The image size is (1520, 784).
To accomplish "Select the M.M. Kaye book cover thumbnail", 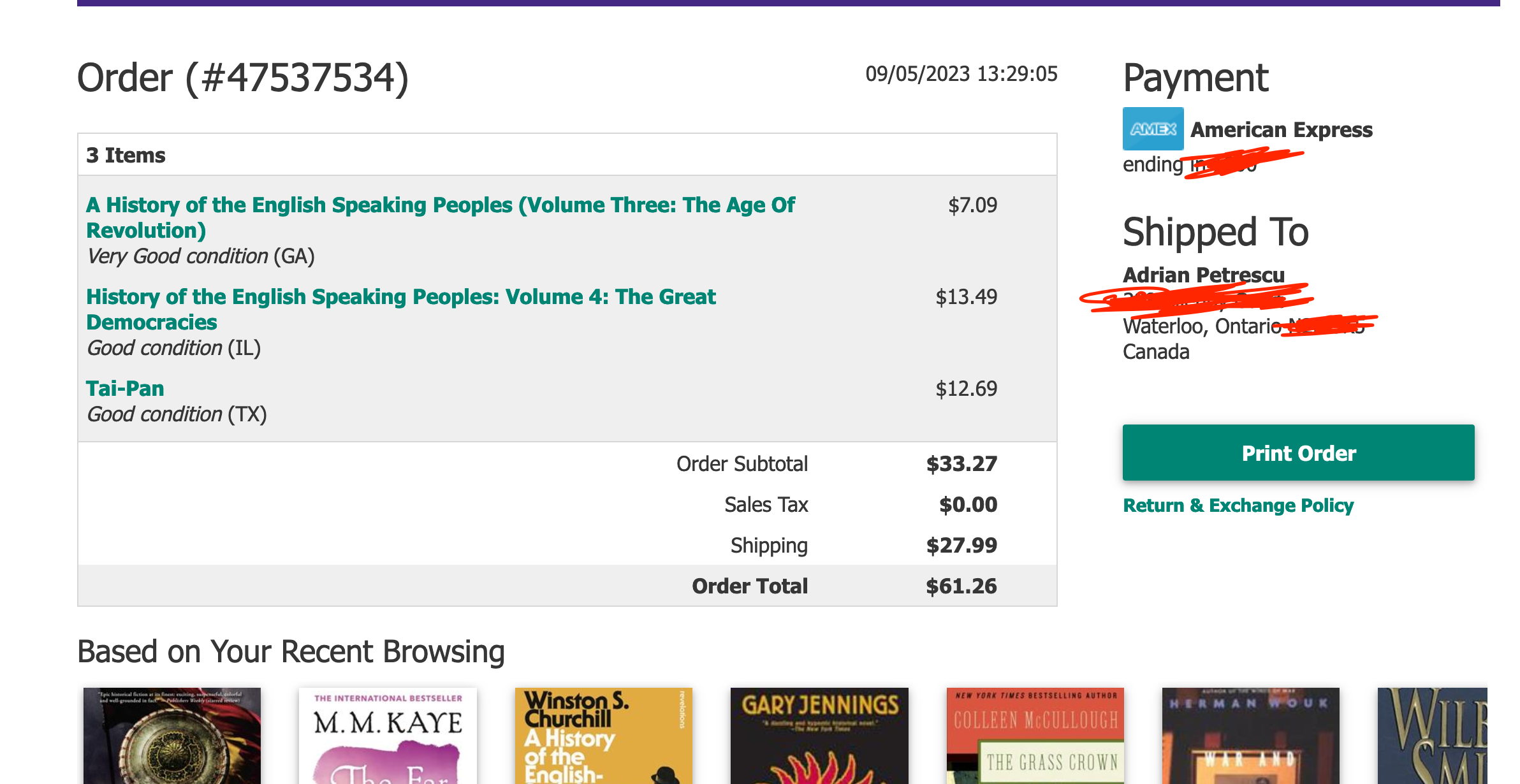I will [x=388, y=736].
